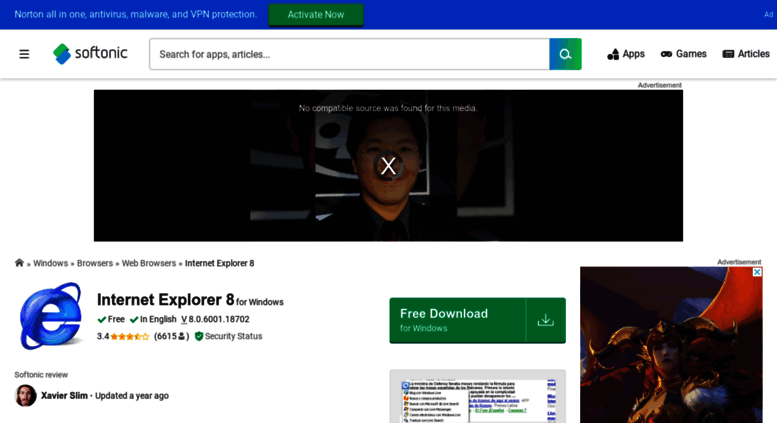This screenshot has width=777, height=423.
Task: Close the sidebar ad with X icon
Action: [757, 272]
